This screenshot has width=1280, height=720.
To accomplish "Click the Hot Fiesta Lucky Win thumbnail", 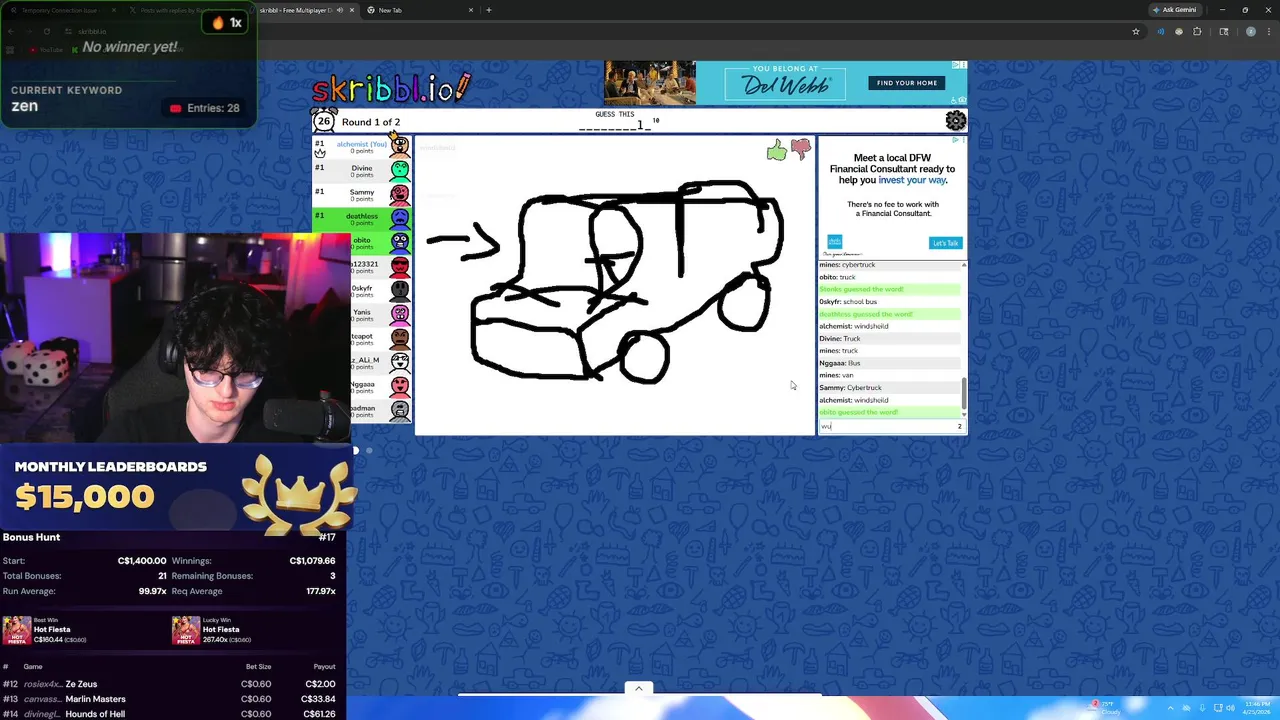I will point(186,631).
